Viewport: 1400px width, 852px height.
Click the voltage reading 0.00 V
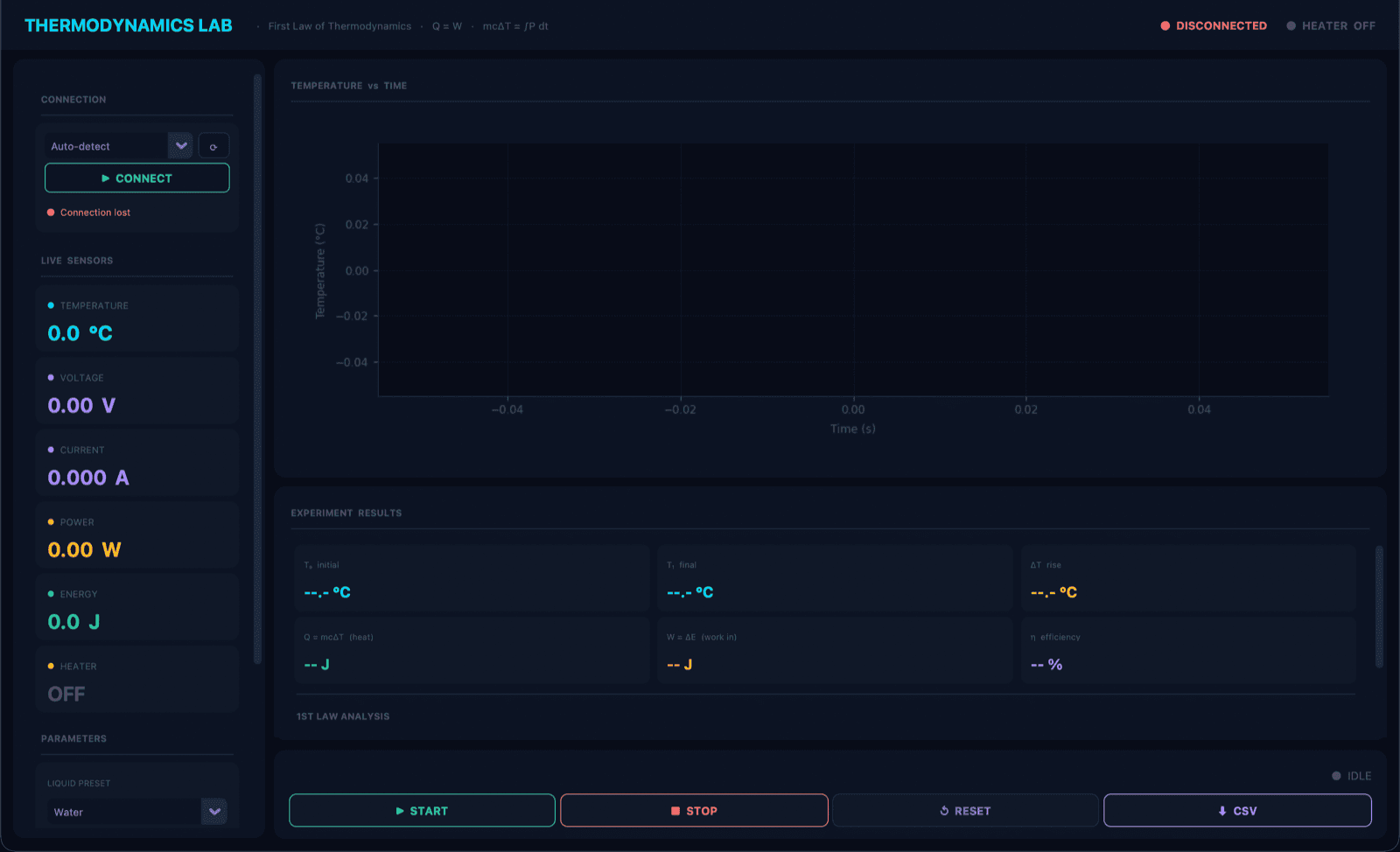pyautogui.click(x=81, y=406)
